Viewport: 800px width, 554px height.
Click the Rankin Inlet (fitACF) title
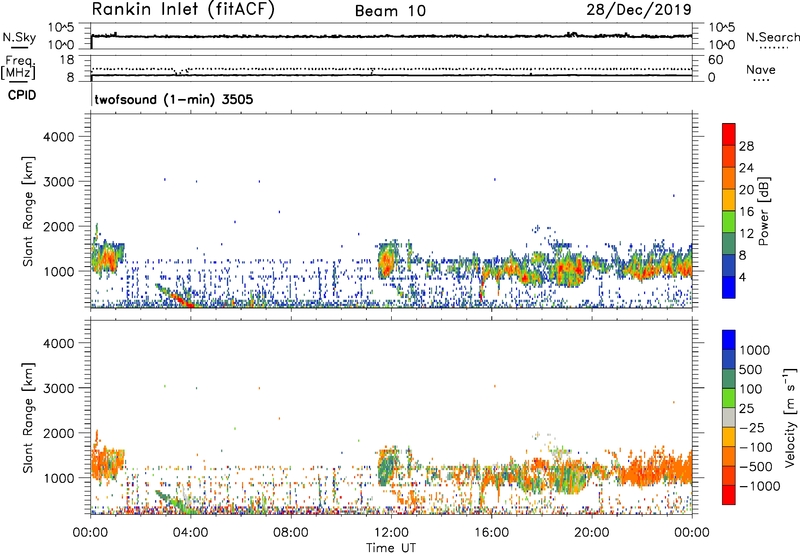tap(183, 10)
